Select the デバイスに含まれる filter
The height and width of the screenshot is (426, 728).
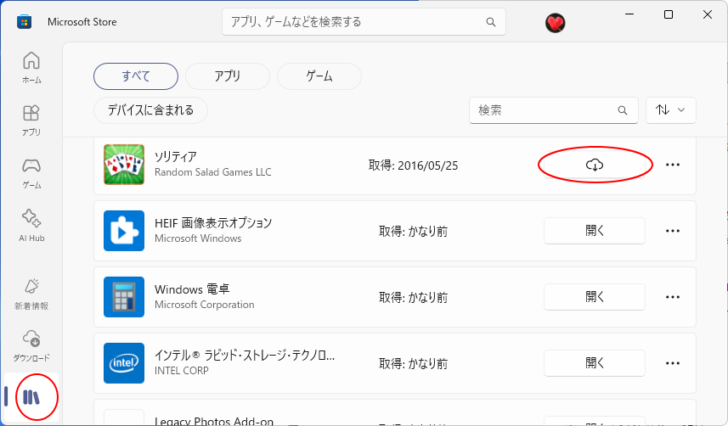[x=150, y=110]
